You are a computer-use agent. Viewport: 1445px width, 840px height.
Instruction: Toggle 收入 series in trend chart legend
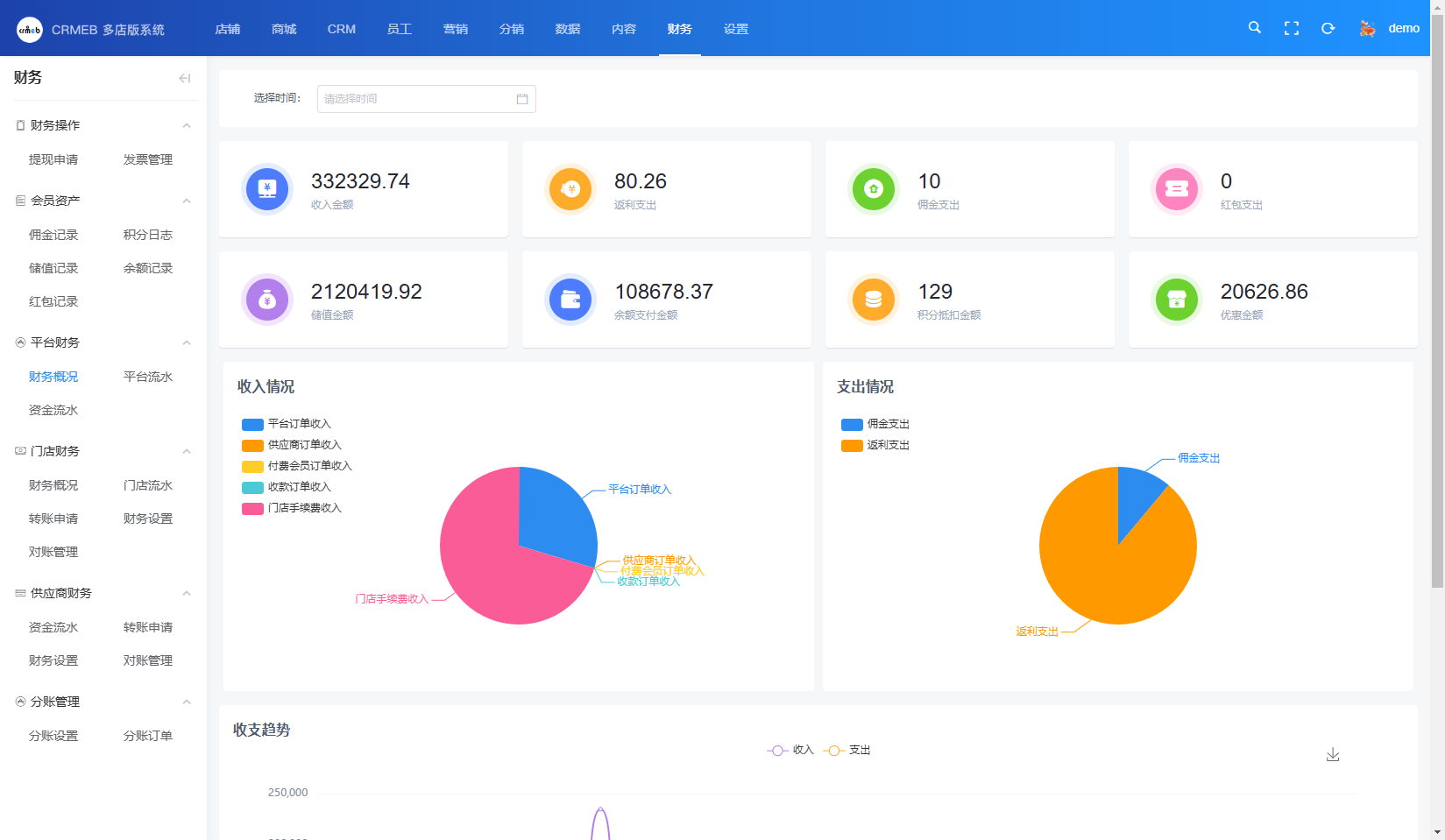[x=790, y=750]
